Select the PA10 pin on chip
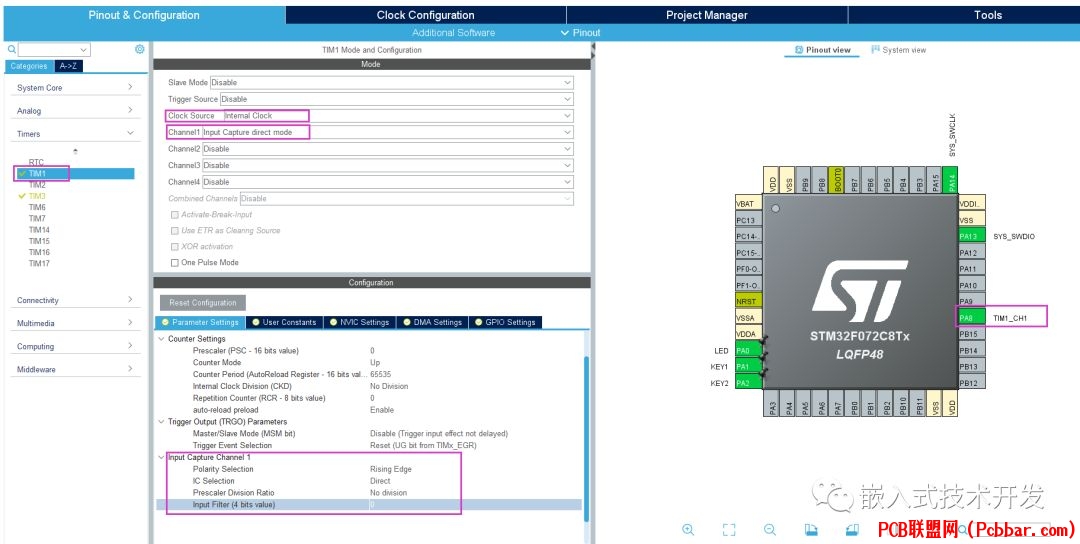The image size is (1080, 544). [972, 285]
